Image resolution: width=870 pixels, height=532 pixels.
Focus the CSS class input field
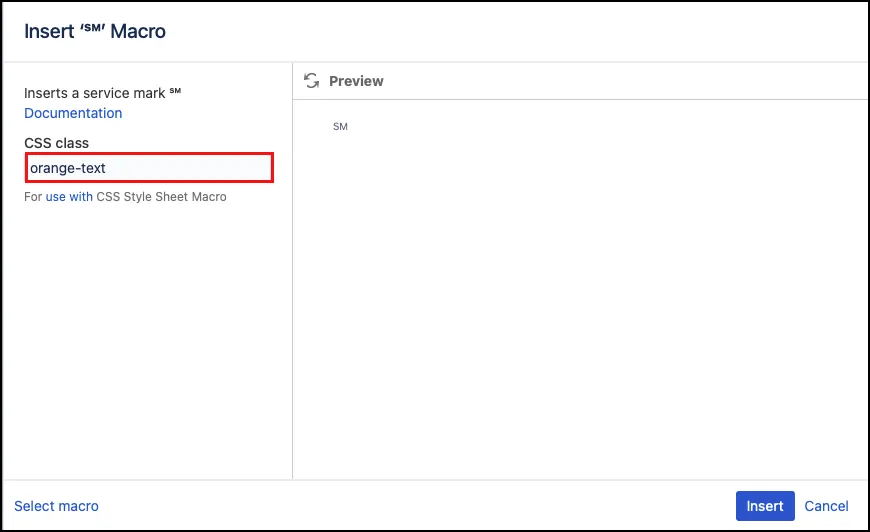(x=149, y=168)
